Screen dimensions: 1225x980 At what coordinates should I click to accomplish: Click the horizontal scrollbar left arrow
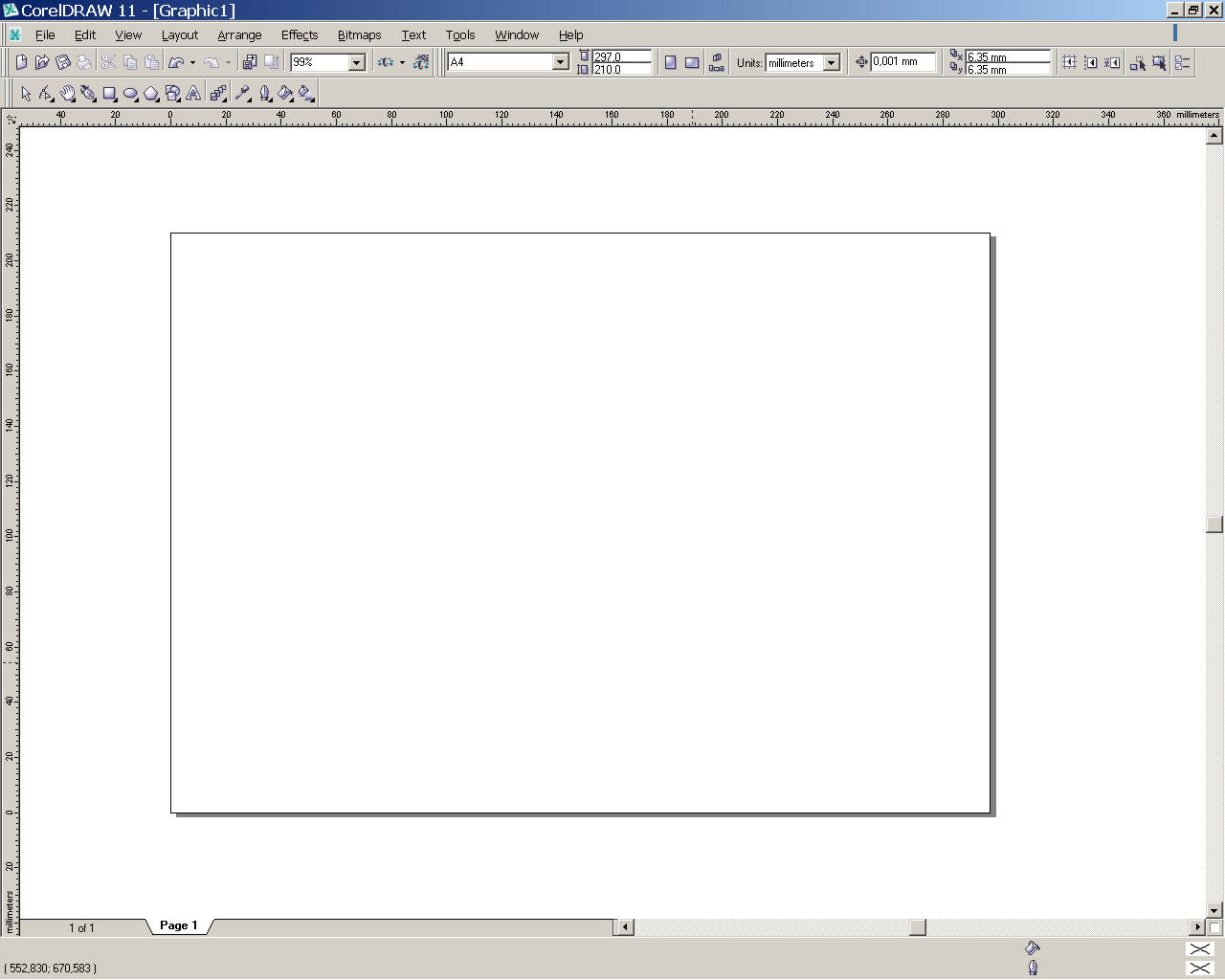pos(624,926)
